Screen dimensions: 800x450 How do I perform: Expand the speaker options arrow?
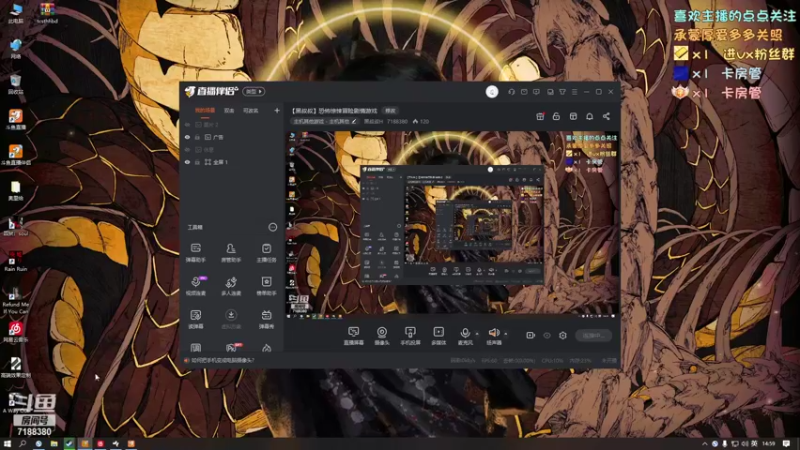click(x=506, y=334)
